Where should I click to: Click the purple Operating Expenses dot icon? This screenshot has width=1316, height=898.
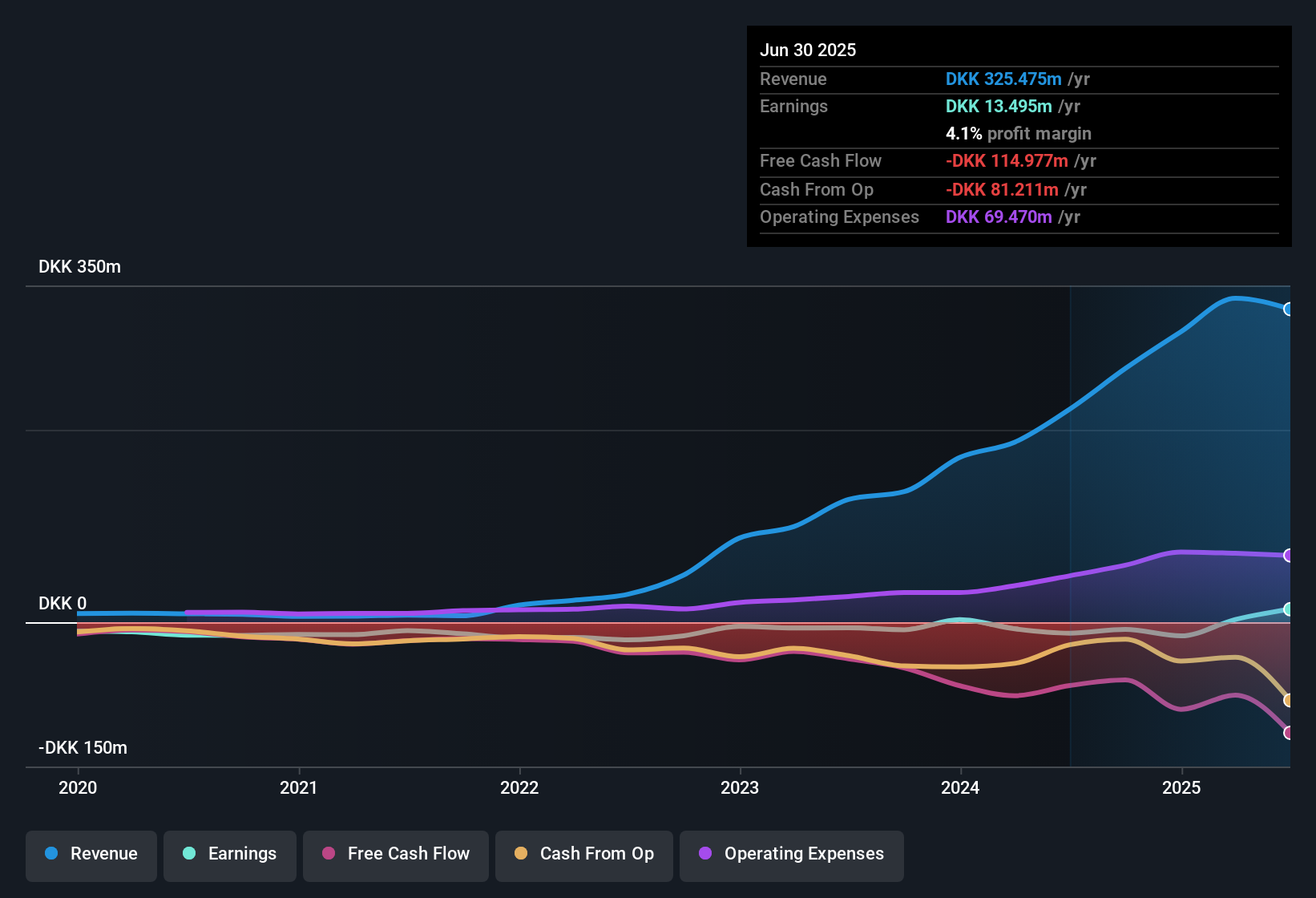[705, 854]
